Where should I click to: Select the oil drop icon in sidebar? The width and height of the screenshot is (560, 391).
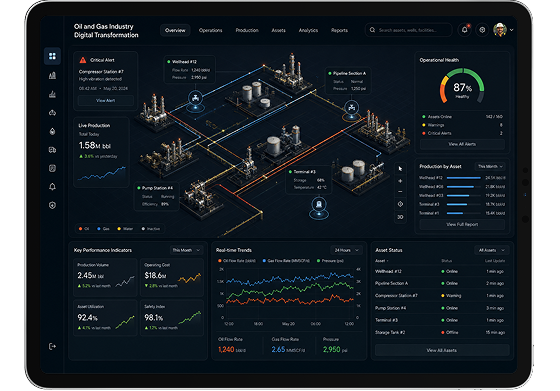coord(52,131)
